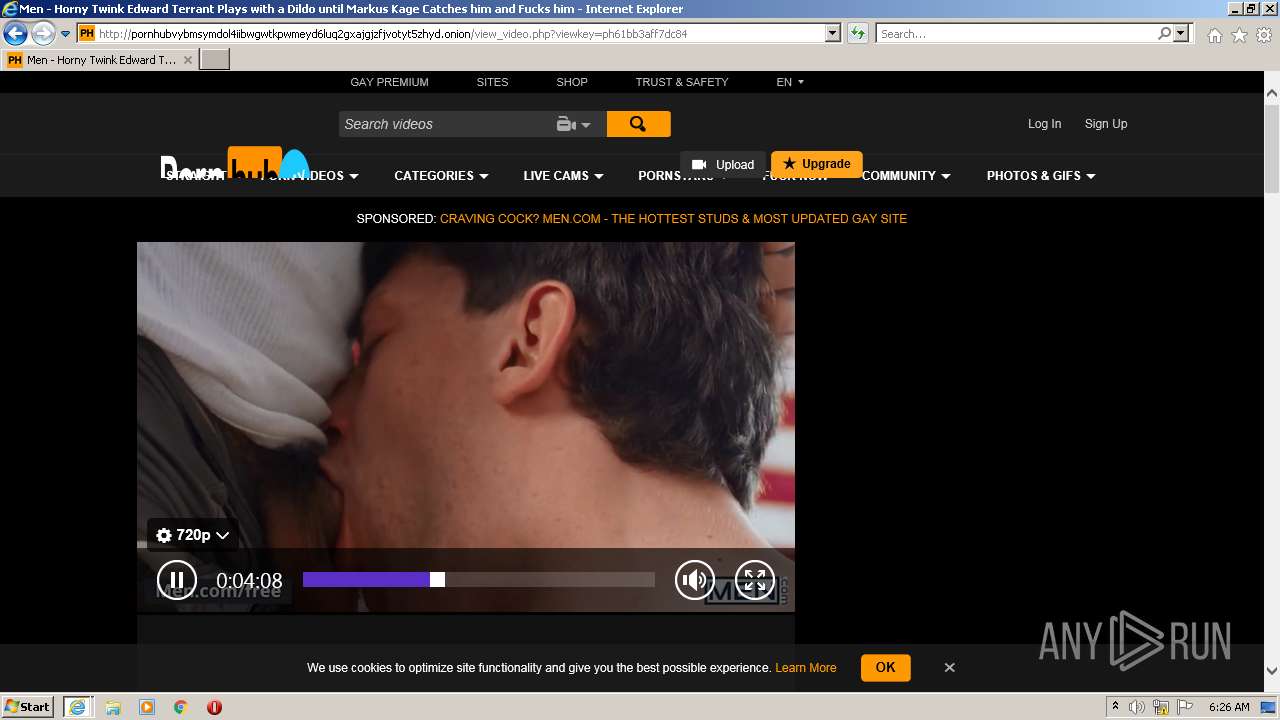The width and height of the screenshot is (1280, 720).
Task: Click the scrollbar up arrow
Action: [x=1272, y=94]
